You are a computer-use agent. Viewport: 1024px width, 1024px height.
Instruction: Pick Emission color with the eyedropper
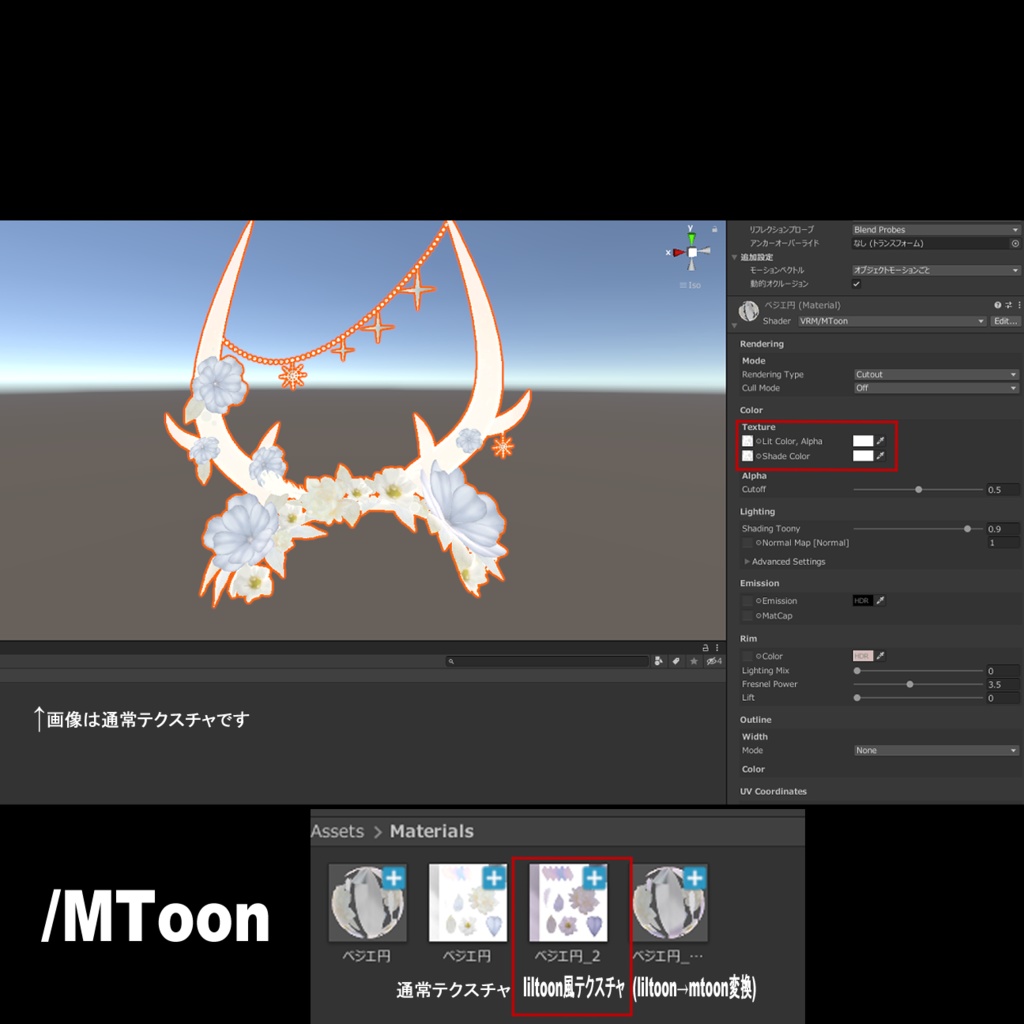880,600
